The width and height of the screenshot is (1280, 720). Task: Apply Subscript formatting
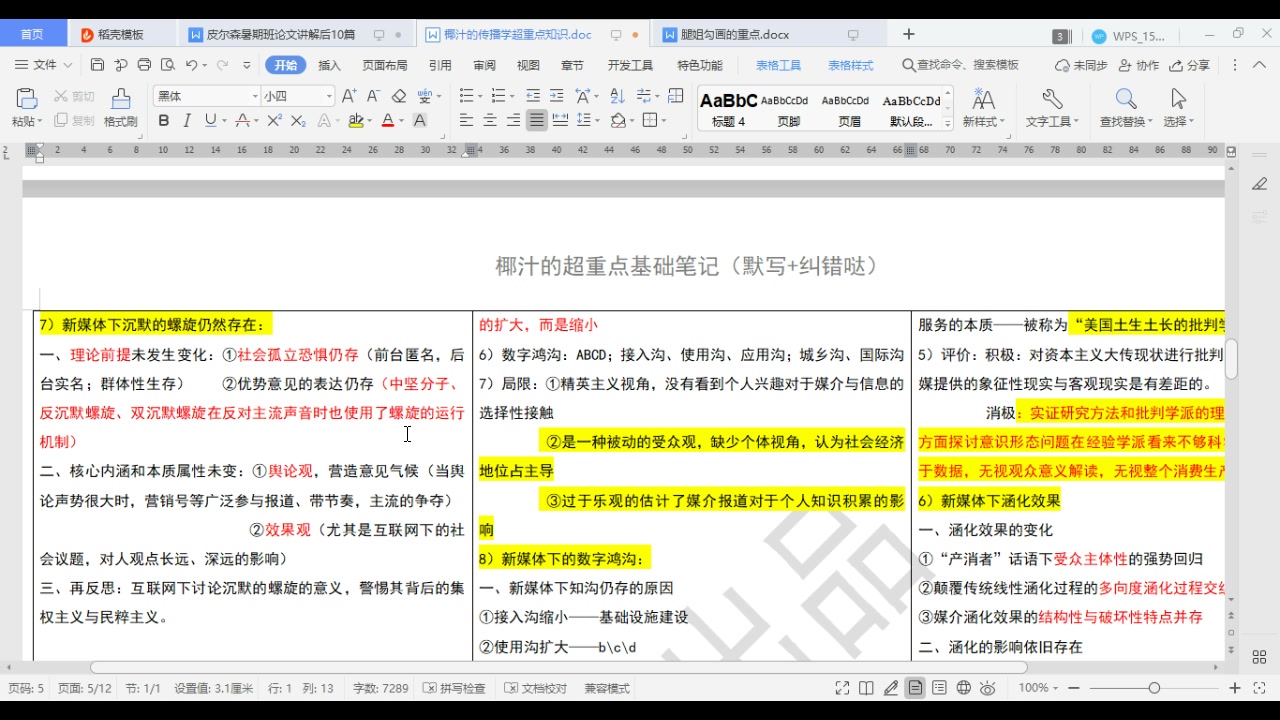298,121
